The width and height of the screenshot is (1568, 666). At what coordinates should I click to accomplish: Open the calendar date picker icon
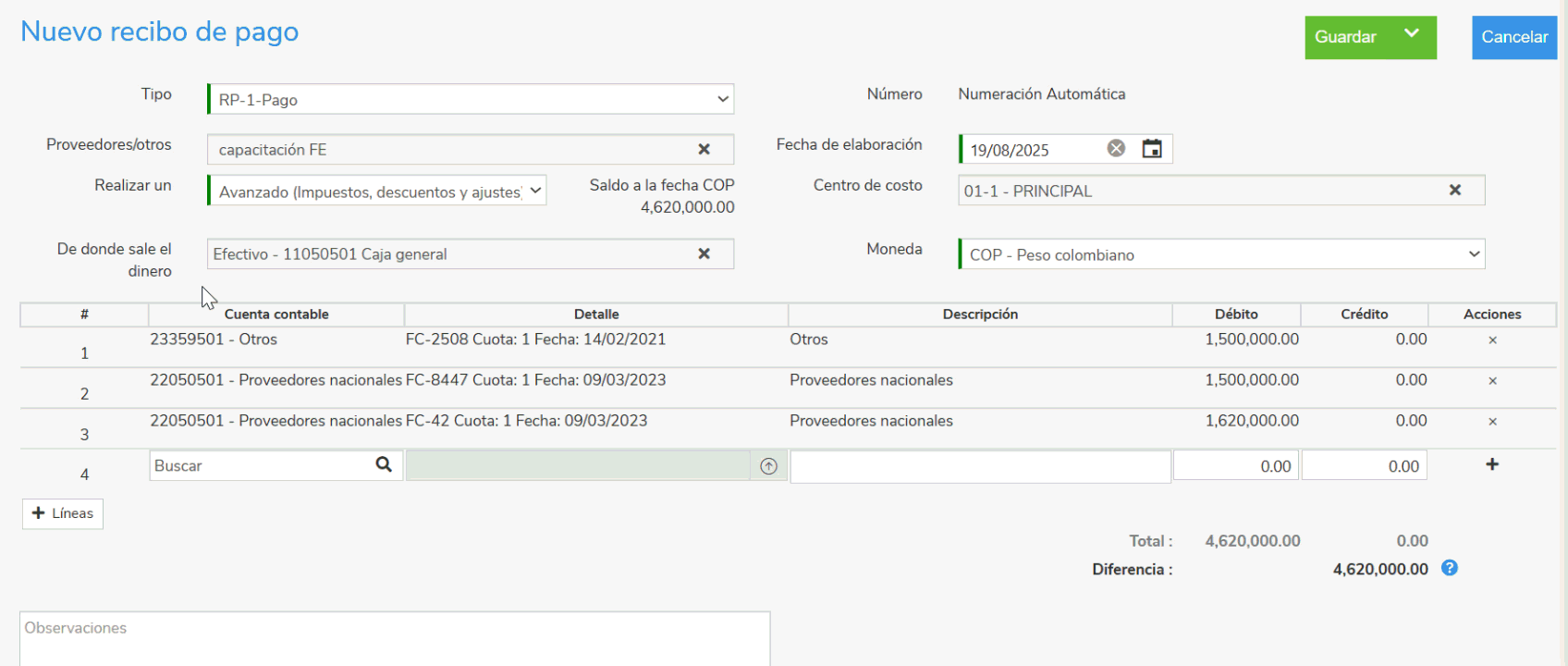click(x=1152, y=149)
